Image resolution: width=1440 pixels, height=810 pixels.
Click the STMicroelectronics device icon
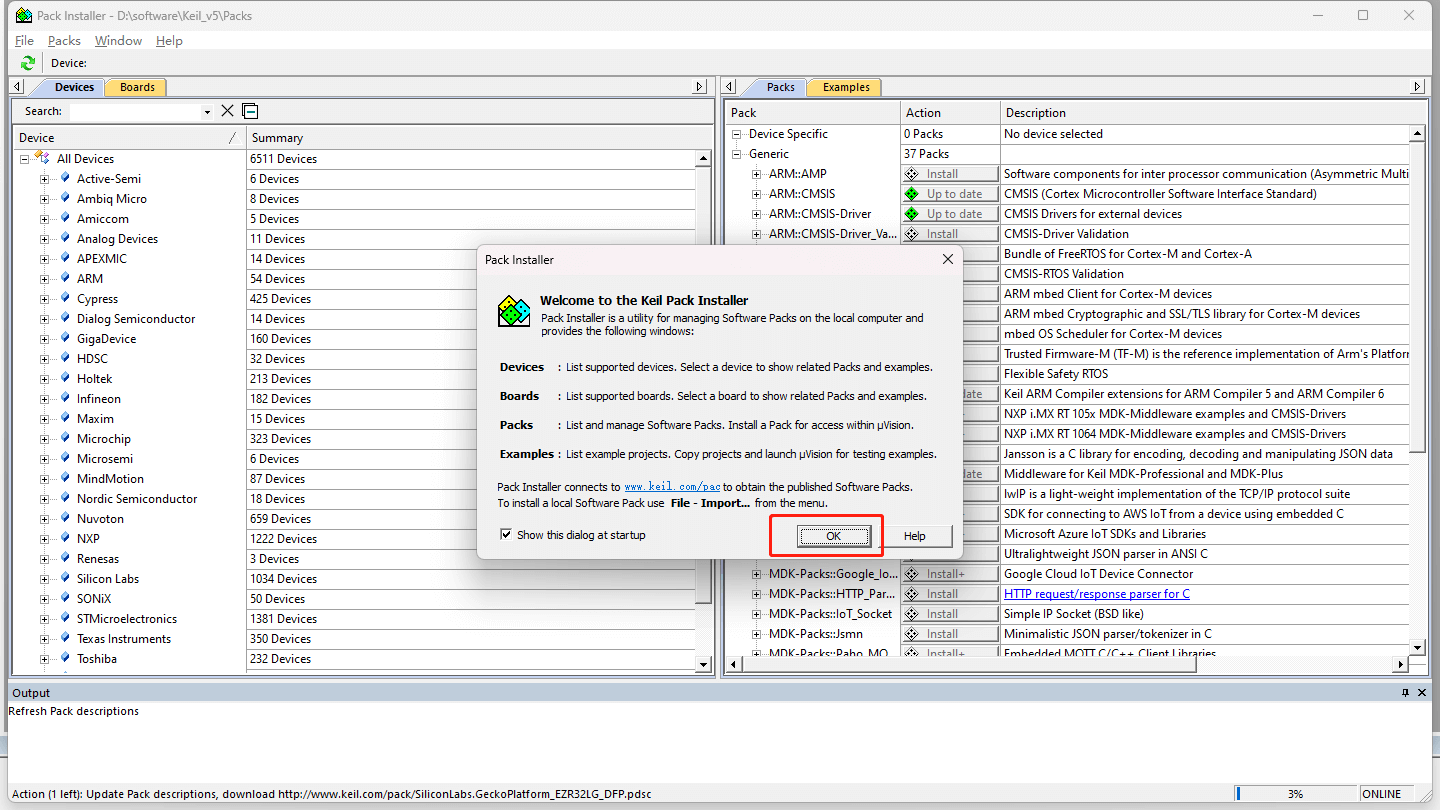65,618
